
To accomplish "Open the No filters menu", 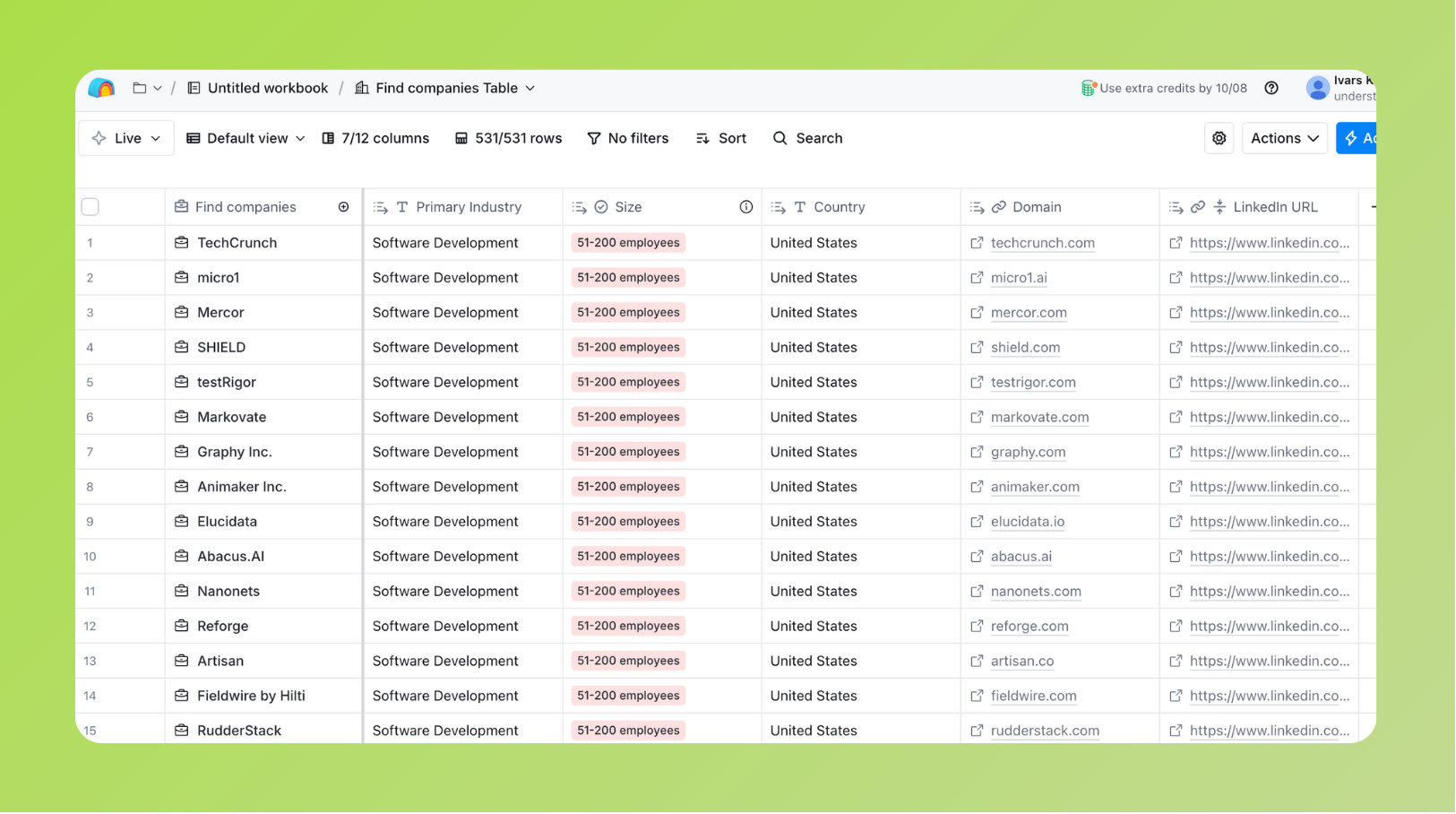I will point(628,138).
